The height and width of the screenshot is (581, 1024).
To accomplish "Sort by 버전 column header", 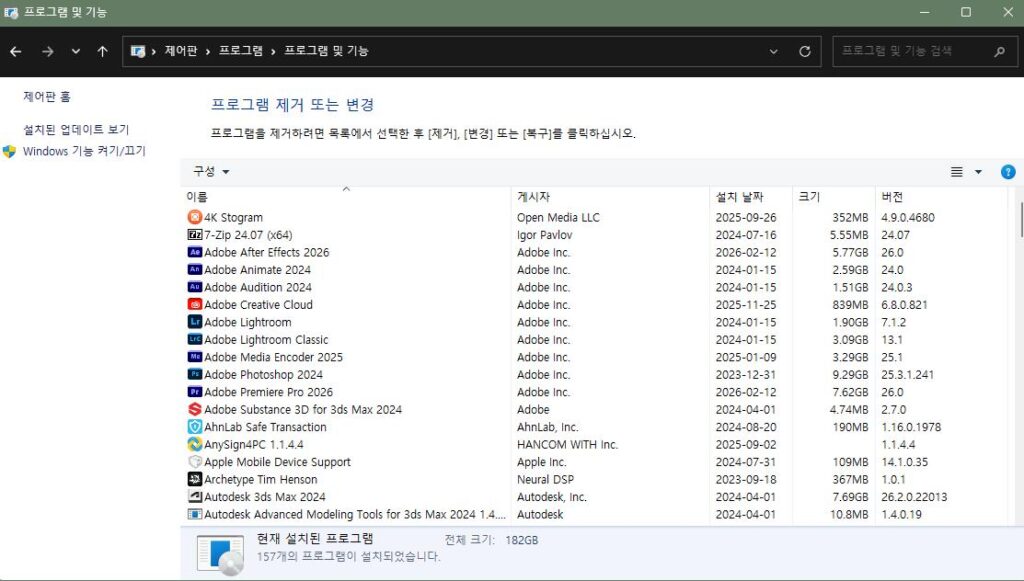I will 940,196.
